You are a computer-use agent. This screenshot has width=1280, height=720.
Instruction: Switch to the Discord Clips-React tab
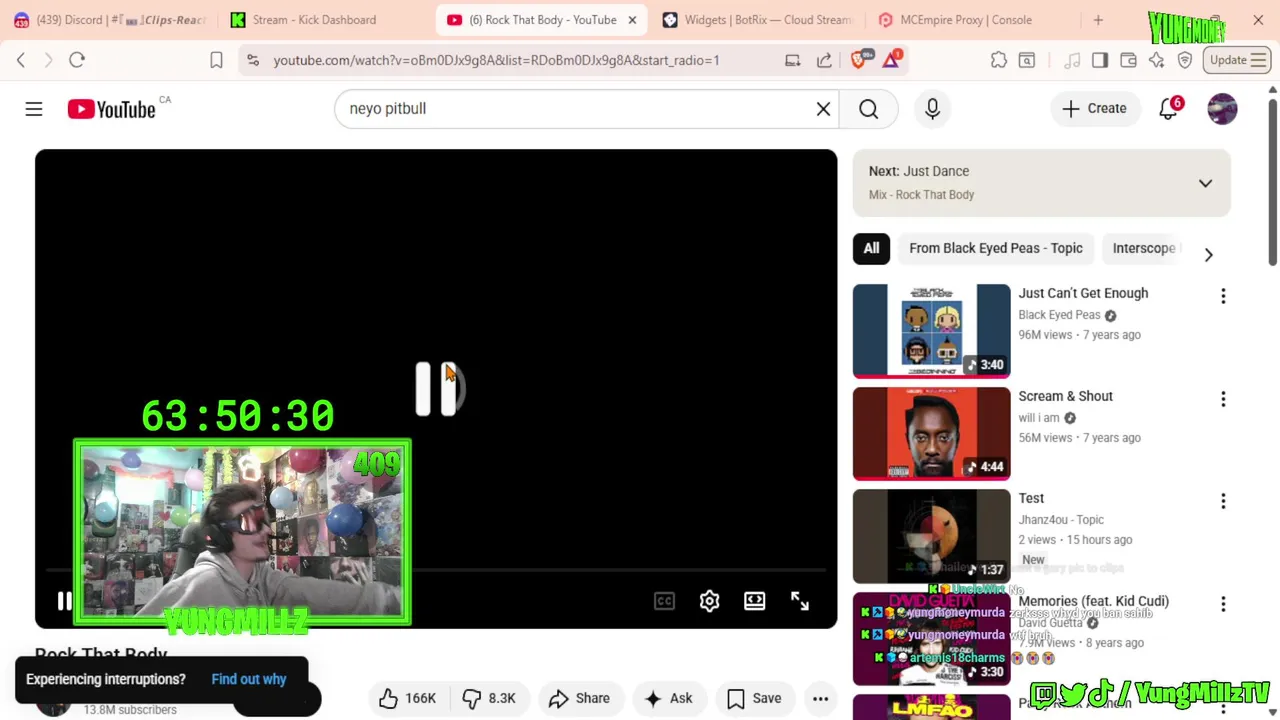click(x=109, y=20)
